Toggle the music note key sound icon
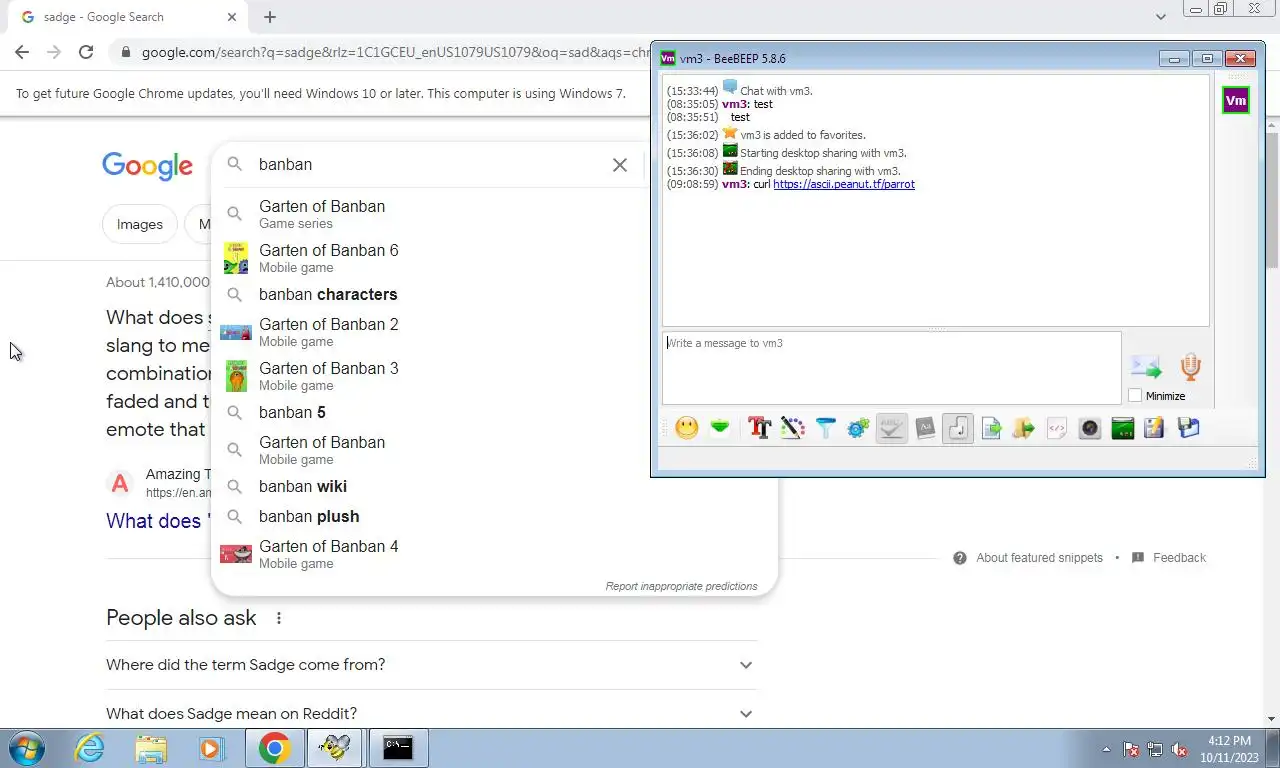 [958, 428]
